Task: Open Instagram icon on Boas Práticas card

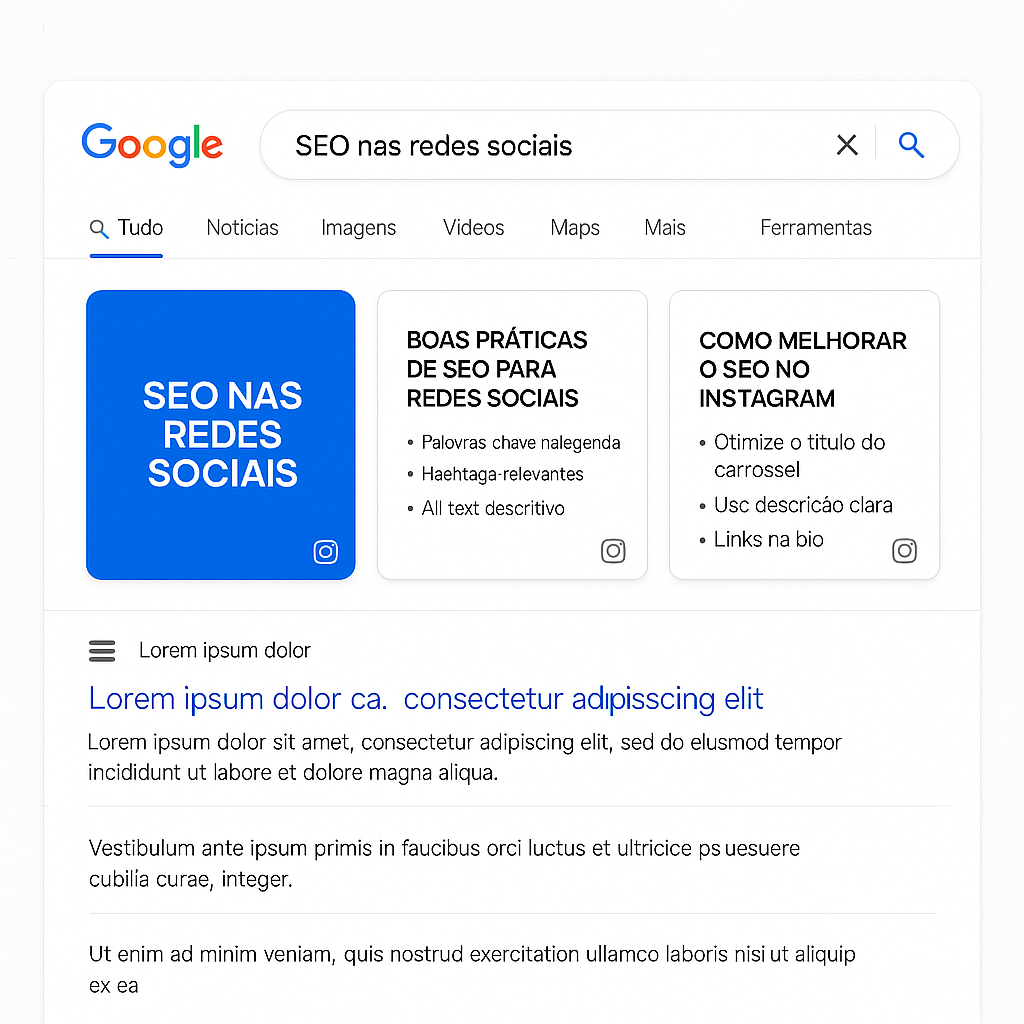Action: (613, 551)
